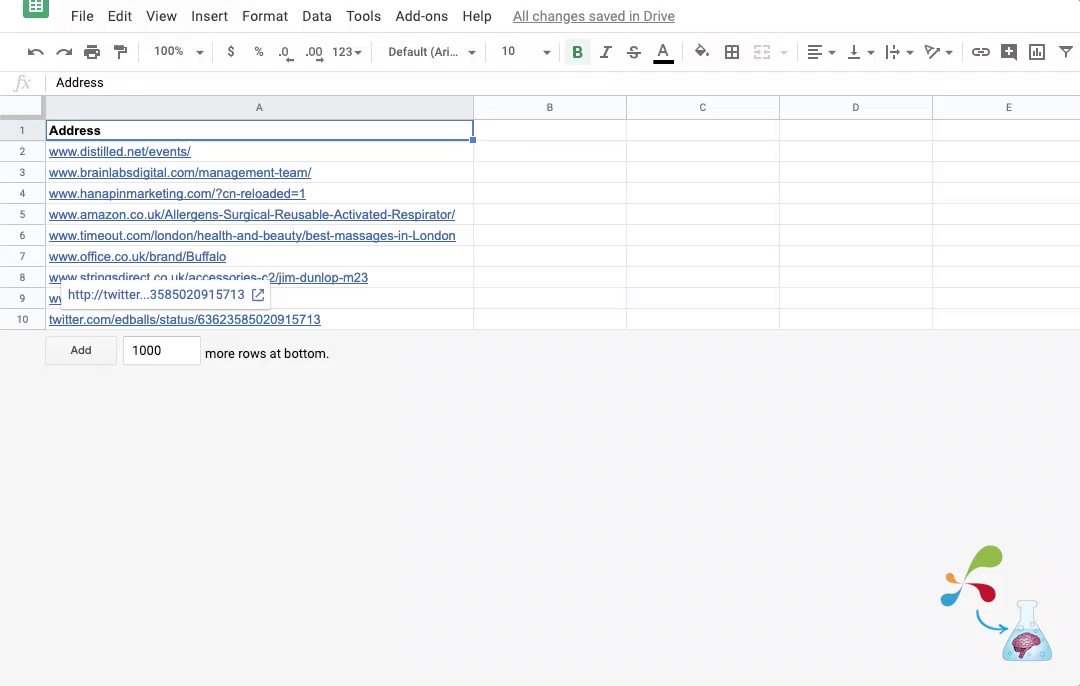Select column A header
This screenshot has height=686, width=1080.
[x=260, y=107]
